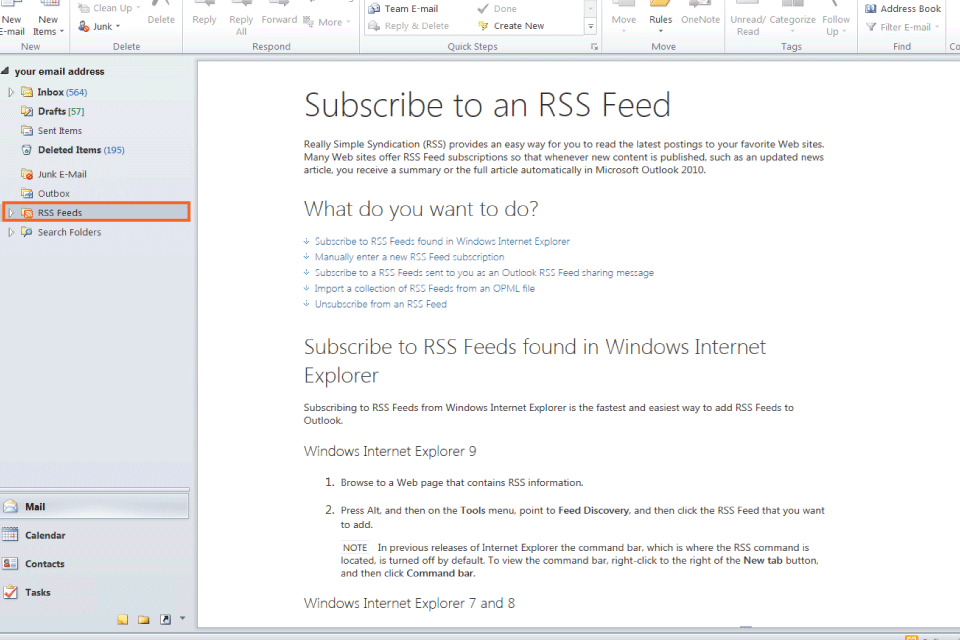The image size is (960, 640).
Task: Open the Shortcuts icon in navigation pane
Action: pyautogui.click(x=165, y=620)
